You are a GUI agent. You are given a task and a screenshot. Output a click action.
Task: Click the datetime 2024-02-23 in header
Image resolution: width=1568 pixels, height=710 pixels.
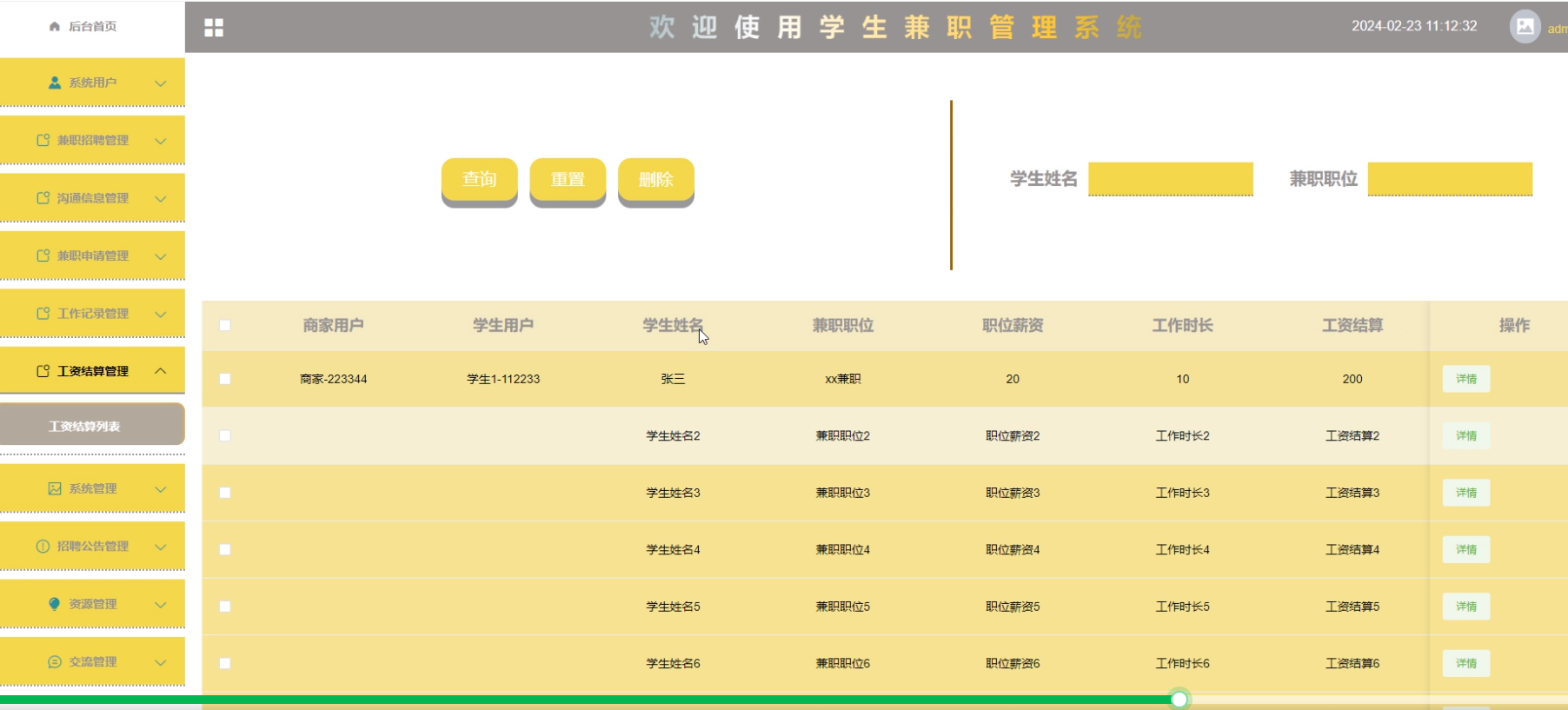pyautogui.click(x=1414, y=26)
